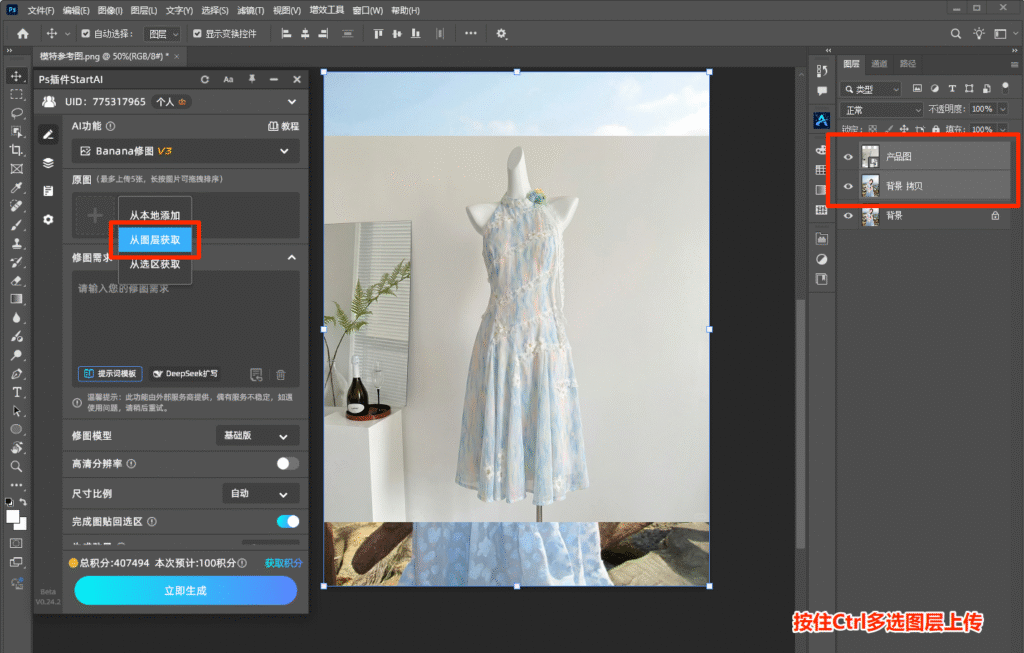Open the 修图模型 基础版 dropdown
Screen dimensions: 1024x653
pyautogui.click(x=257, y=436)
